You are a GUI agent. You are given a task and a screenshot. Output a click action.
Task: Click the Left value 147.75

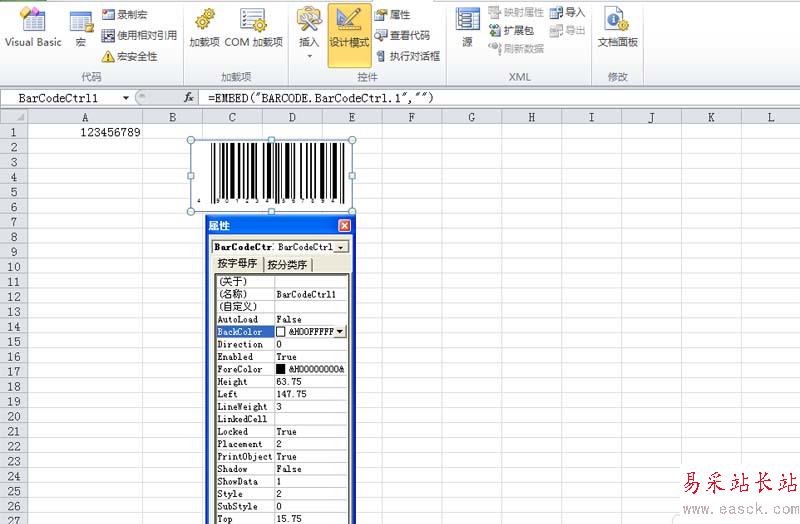(x=311, y=394)
